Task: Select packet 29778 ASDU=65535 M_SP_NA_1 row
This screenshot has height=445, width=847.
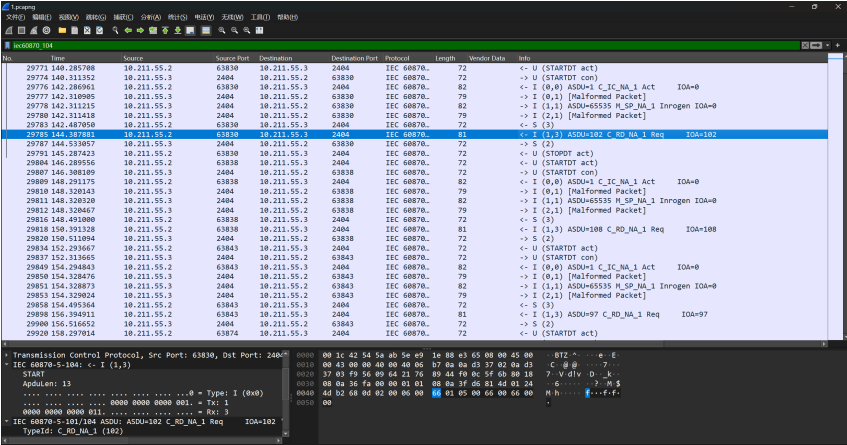Action: click(x=414, y=106)
